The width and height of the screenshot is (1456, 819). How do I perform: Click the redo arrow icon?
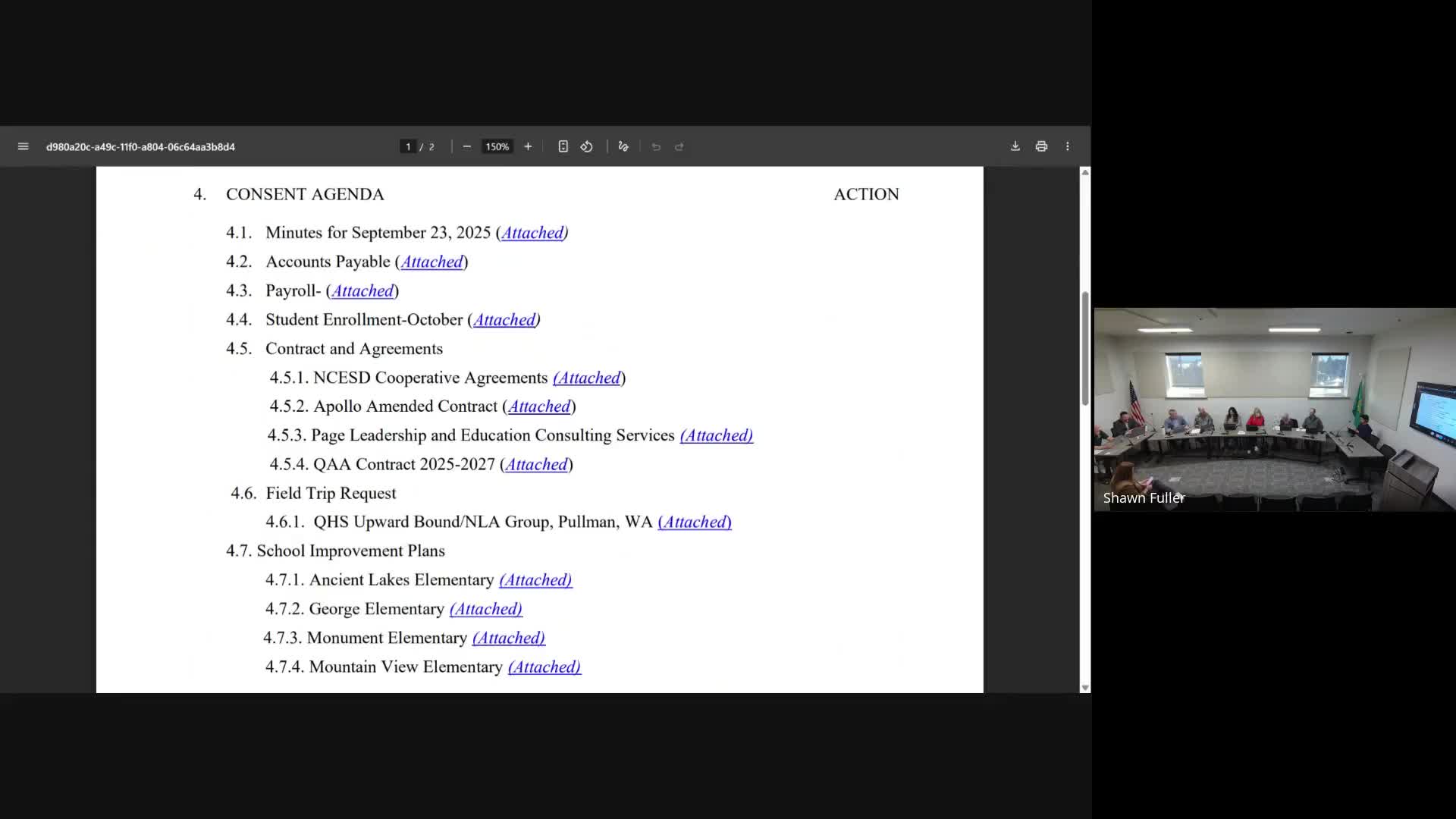coord(679,146)
